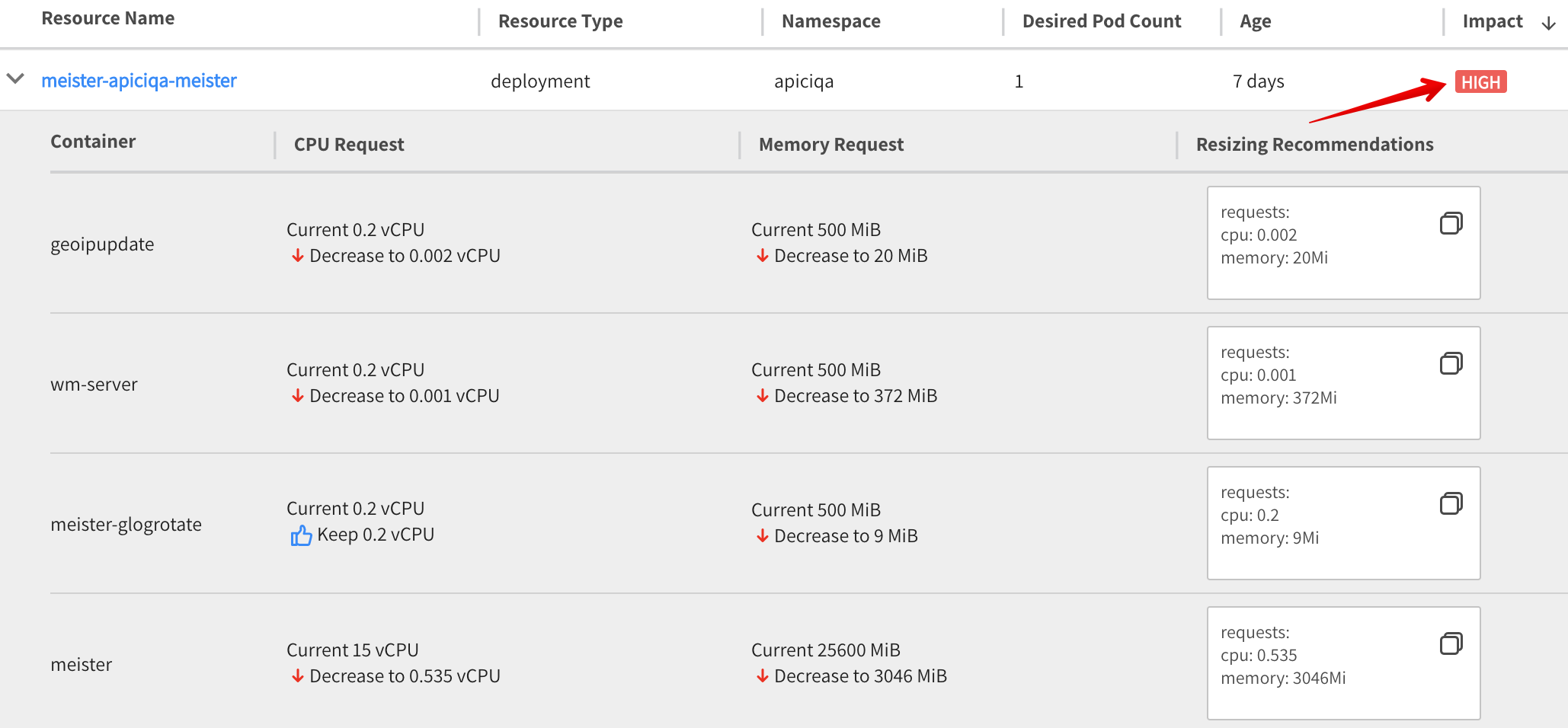Click the Resizing Recommendations column header
The width and height of the screenshot is (1568, 728).
tap(1314, 145)
